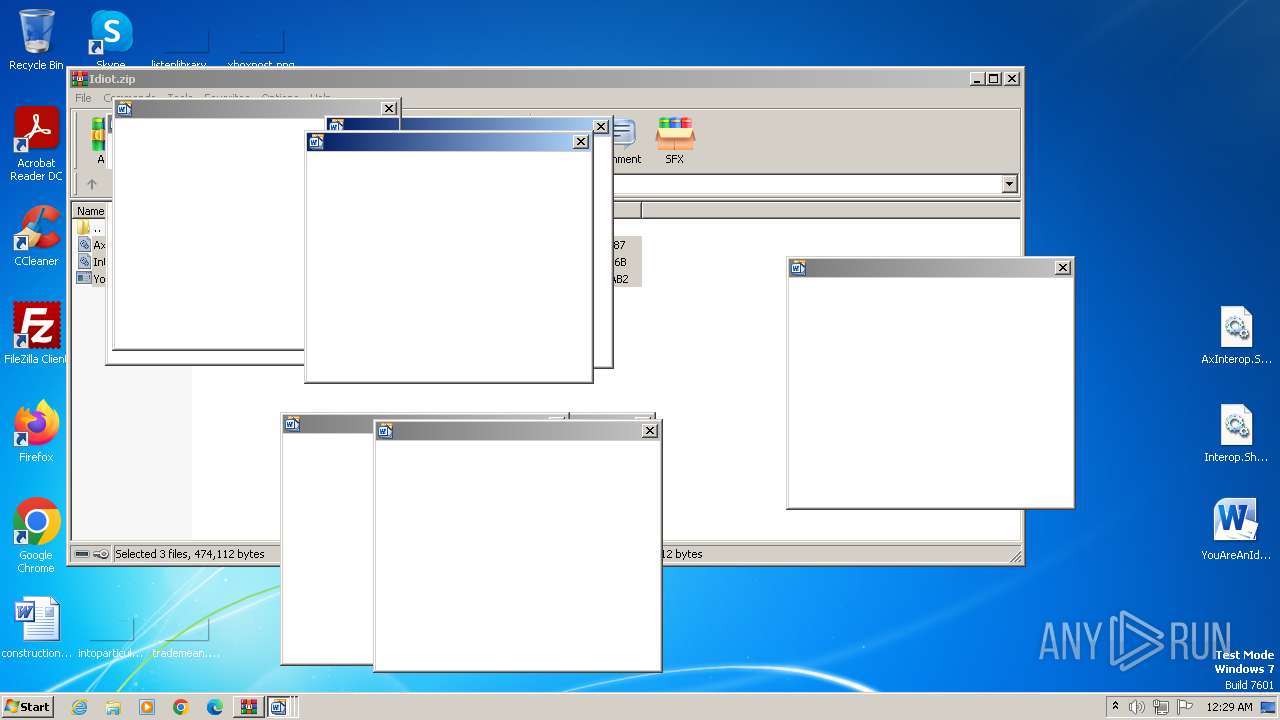This screenshot has width=1280, height=720.
Task: Open Windows Media Player from taskbar
Action: (147, 707)
